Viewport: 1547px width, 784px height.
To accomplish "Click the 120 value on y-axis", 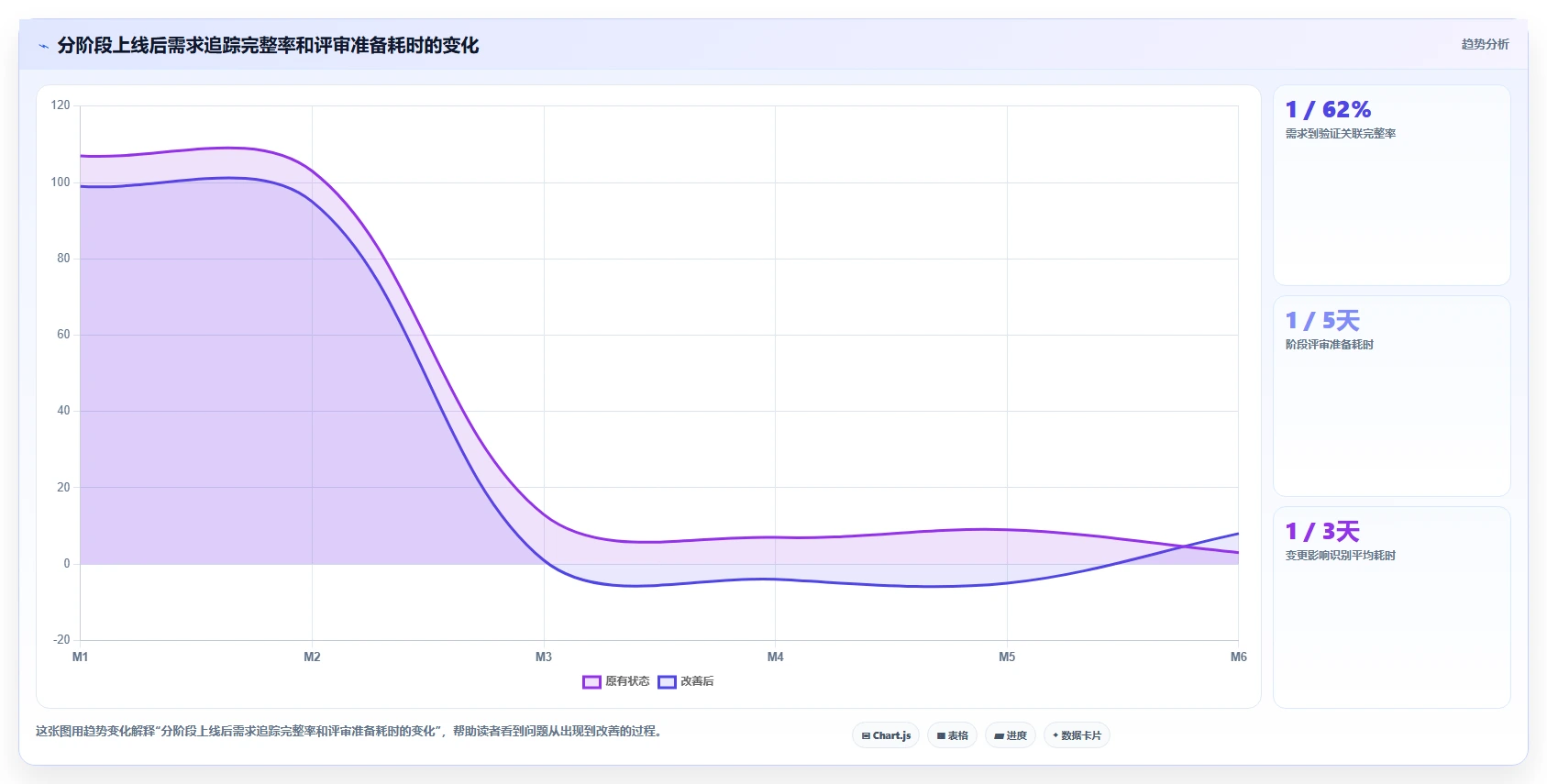I will click(61, 105).
